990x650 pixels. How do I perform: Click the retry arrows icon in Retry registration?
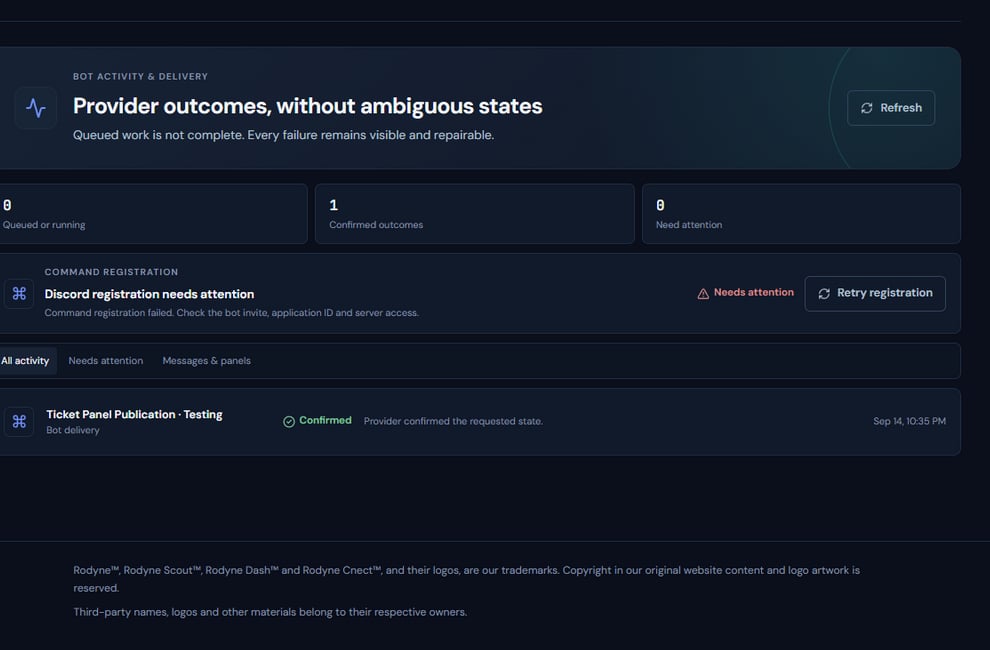824,293
